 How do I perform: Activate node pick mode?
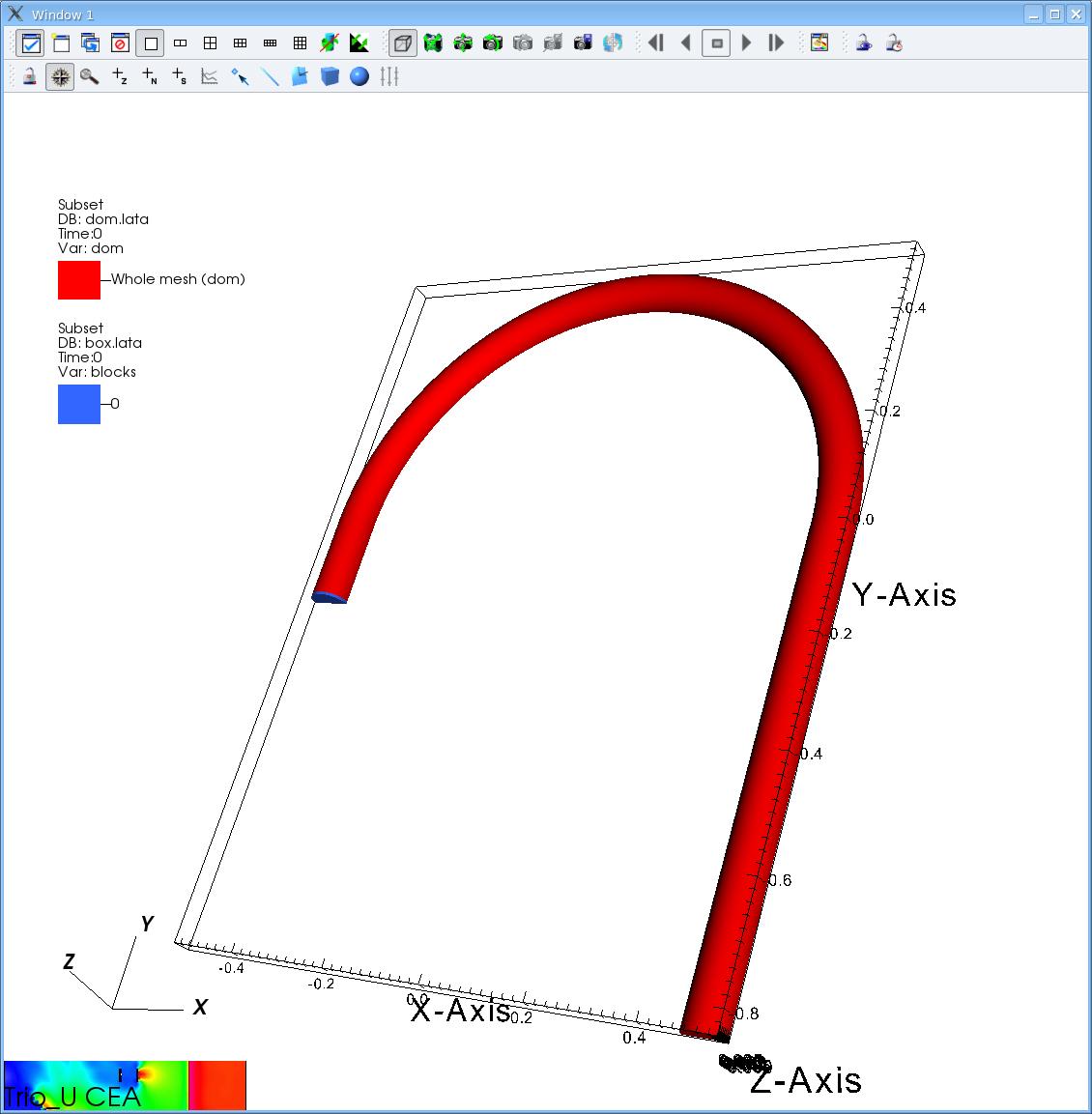coord(150,76)
